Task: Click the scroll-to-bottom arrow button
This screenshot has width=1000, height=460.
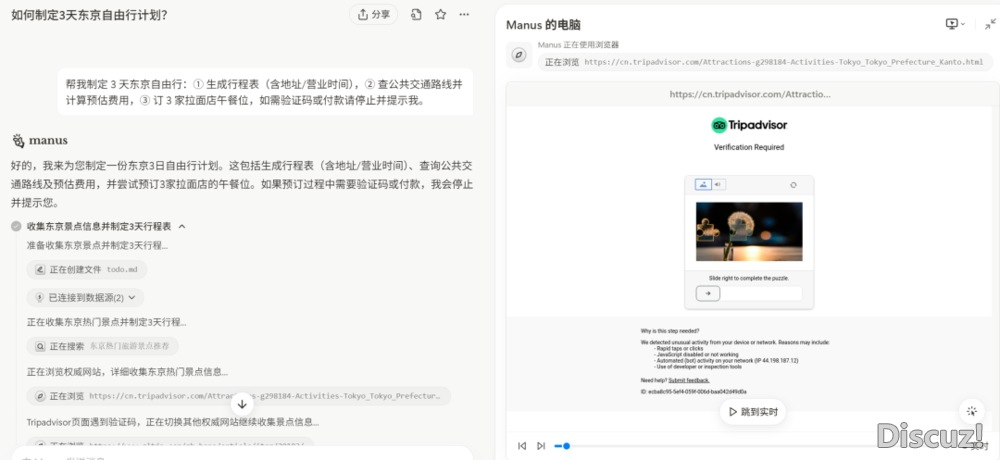Action: tap(242, 404)
